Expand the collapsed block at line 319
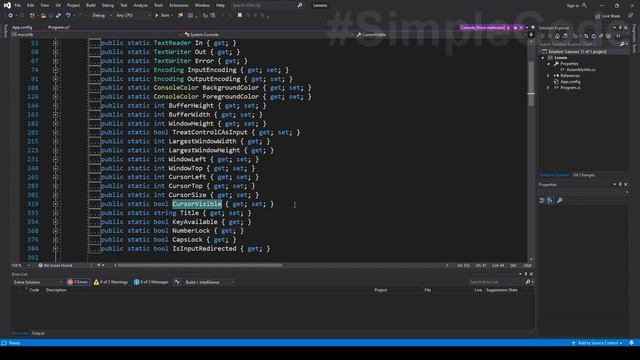 [56, 204]
